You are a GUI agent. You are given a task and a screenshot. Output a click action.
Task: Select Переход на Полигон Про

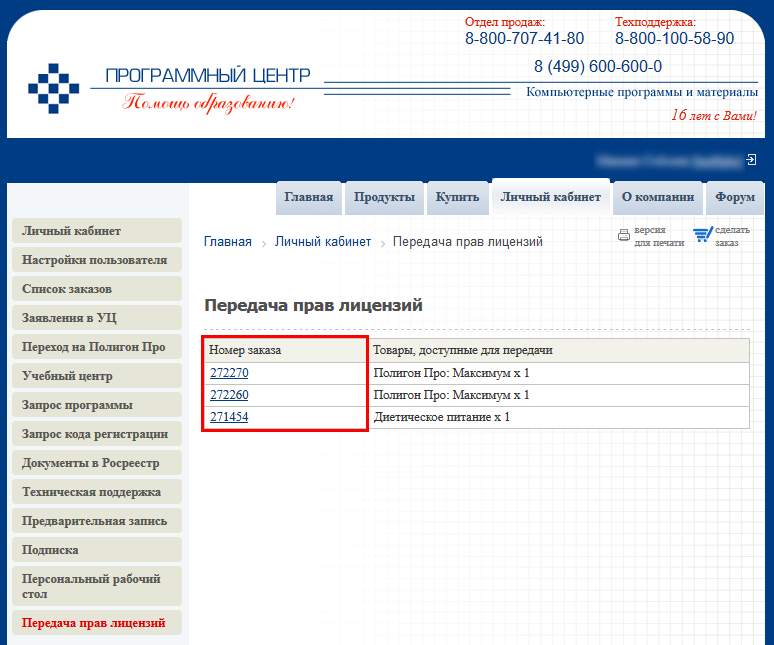(x=97, y=347)
